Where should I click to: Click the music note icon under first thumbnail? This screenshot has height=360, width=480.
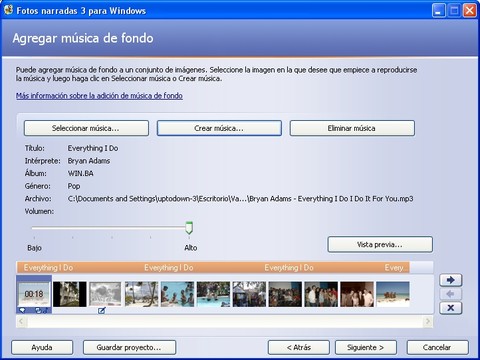tap(45, 311)
